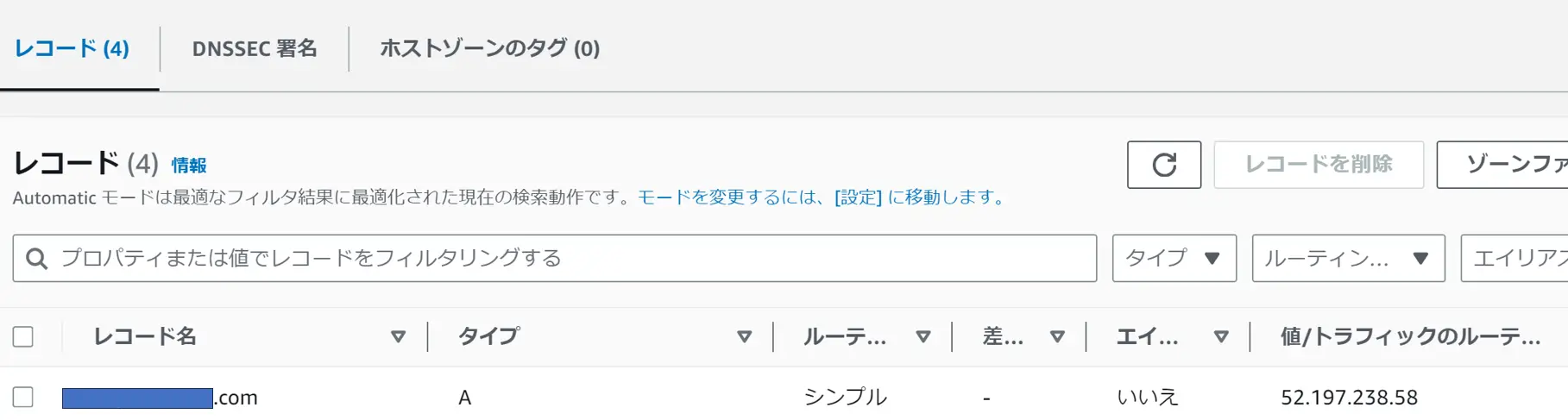Click the レコードを削除 button
The height and width of the screenshot is (420, 1568).
tap(1319, 165)
